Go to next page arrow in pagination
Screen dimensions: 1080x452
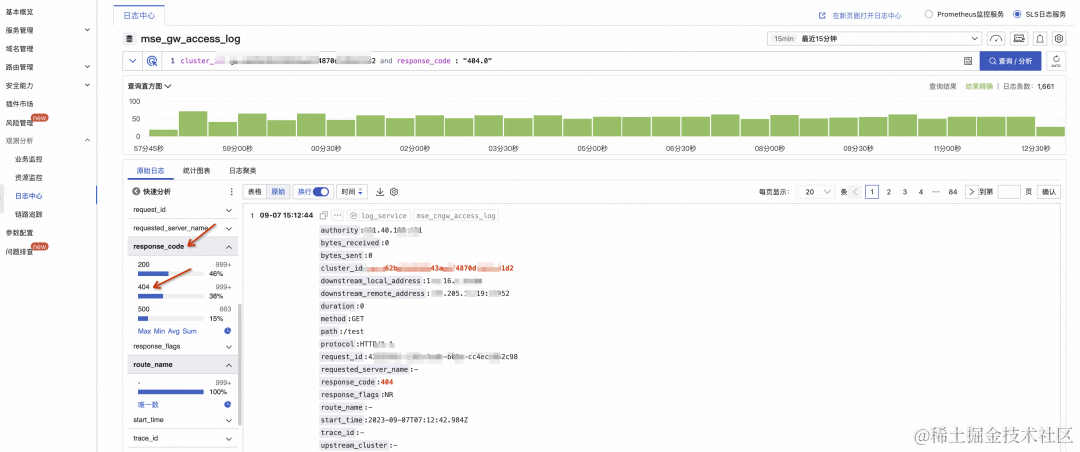point(971,192)
